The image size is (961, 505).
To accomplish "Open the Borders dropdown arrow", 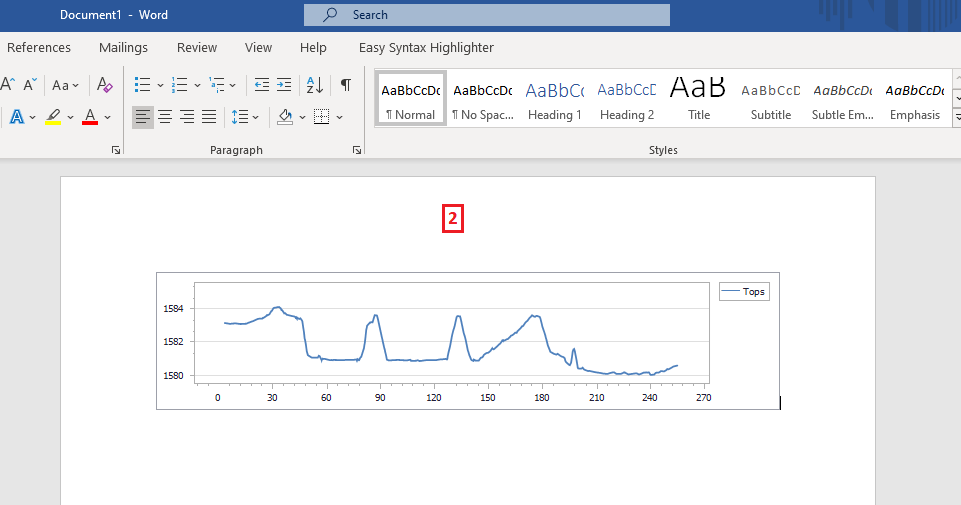I will (x=339, y=117).
